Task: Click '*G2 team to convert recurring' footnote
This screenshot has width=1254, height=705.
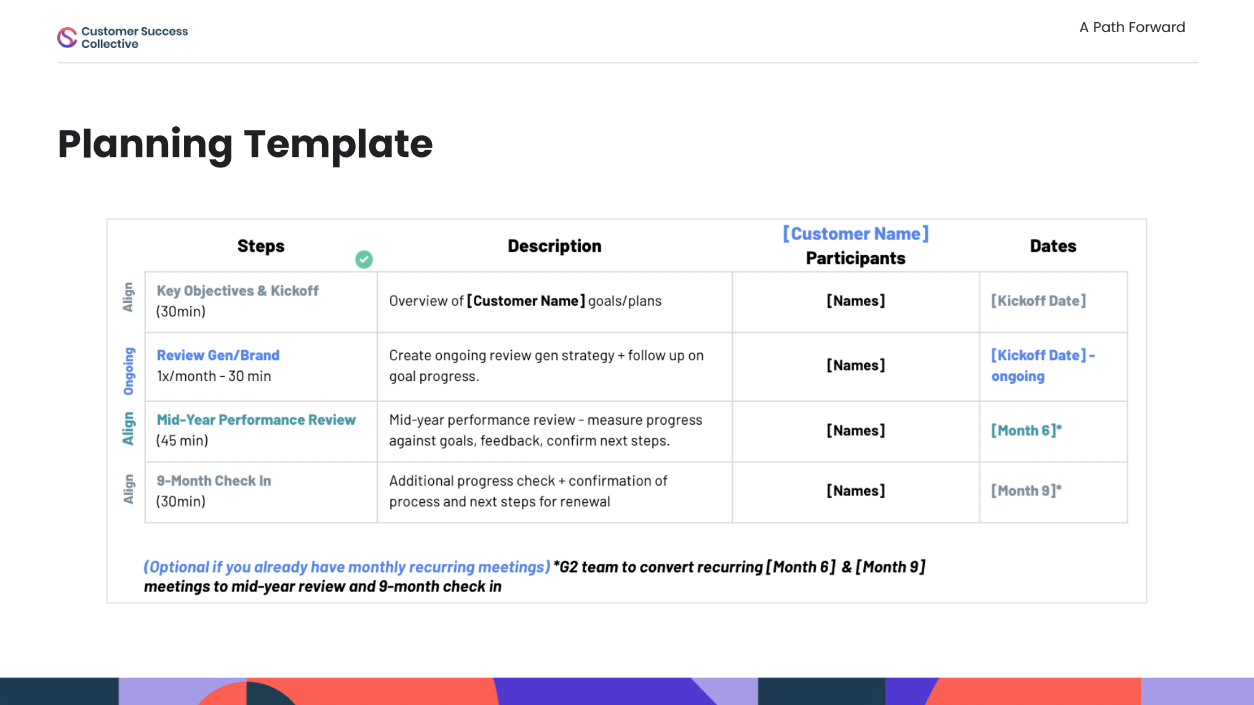Action: [657, 567]
